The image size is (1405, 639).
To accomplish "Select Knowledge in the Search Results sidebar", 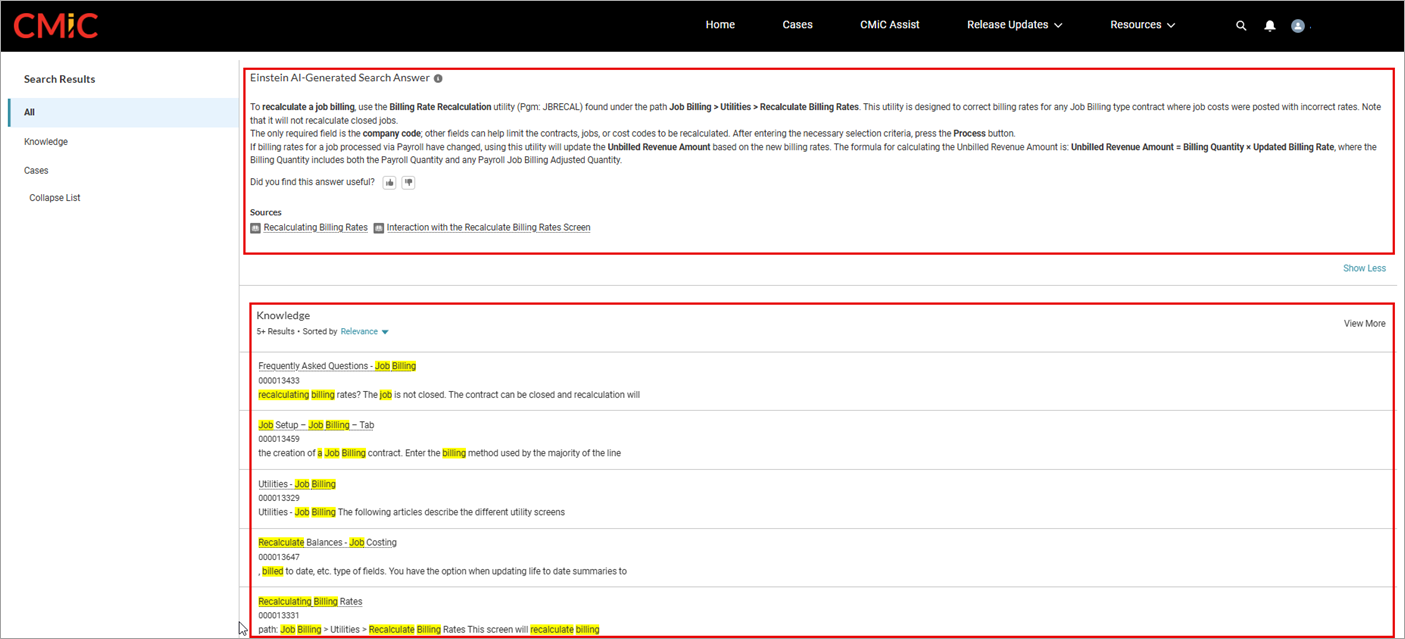I will point(46,142).
